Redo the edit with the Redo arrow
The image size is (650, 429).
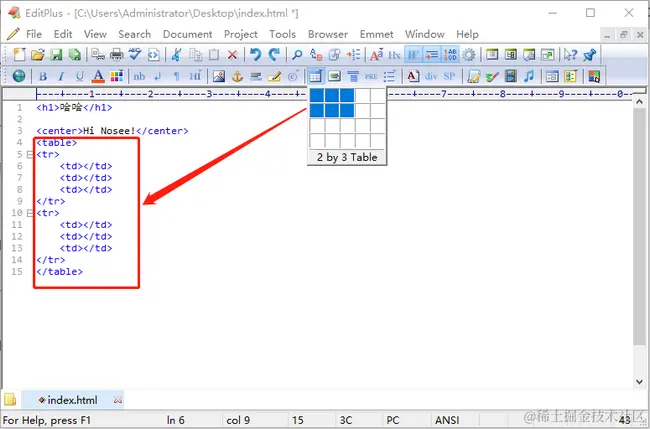[274, 54]
